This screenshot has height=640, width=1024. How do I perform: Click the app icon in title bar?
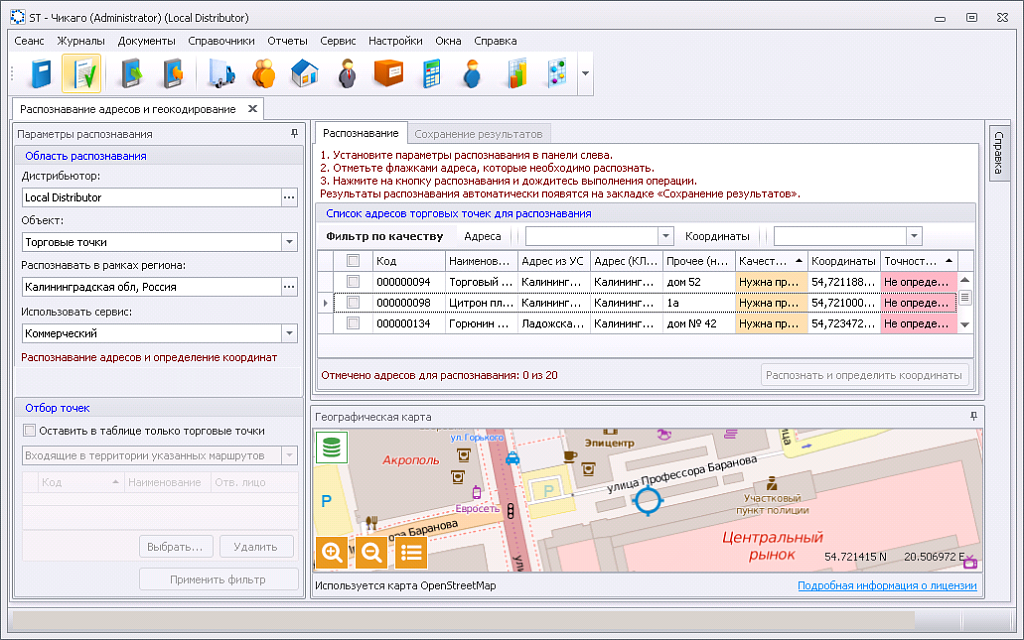tap(17, 18)
